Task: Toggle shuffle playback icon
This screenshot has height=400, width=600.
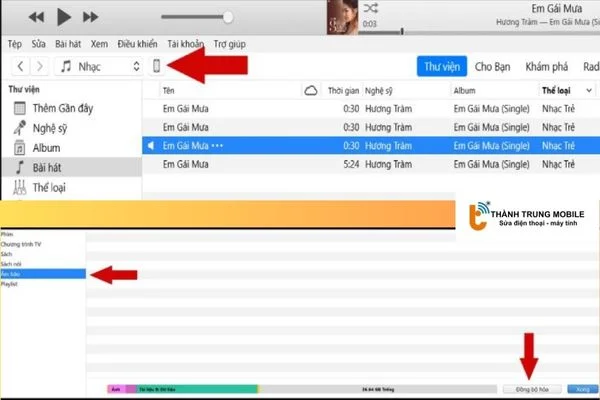Action: [369, 7]
